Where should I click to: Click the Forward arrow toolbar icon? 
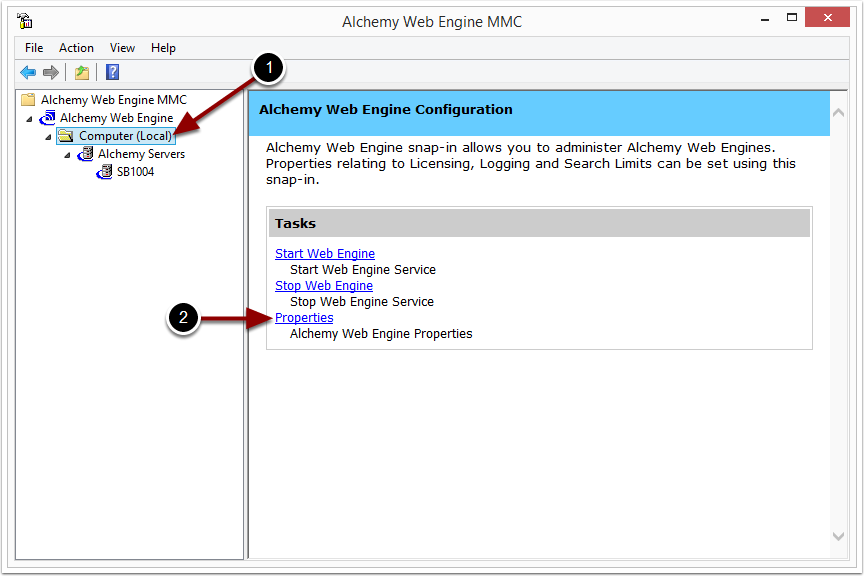tap(51, 72)
